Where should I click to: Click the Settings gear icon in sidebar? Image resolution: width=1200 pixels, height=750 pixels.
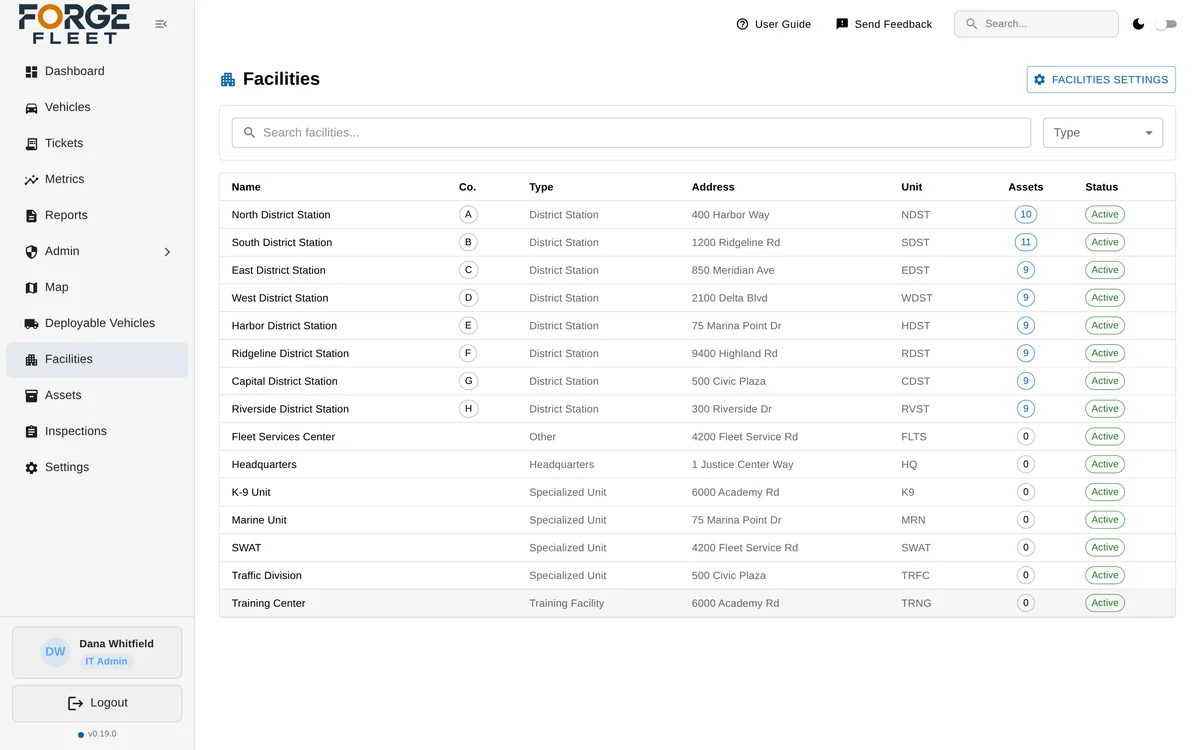pos(31,468)
